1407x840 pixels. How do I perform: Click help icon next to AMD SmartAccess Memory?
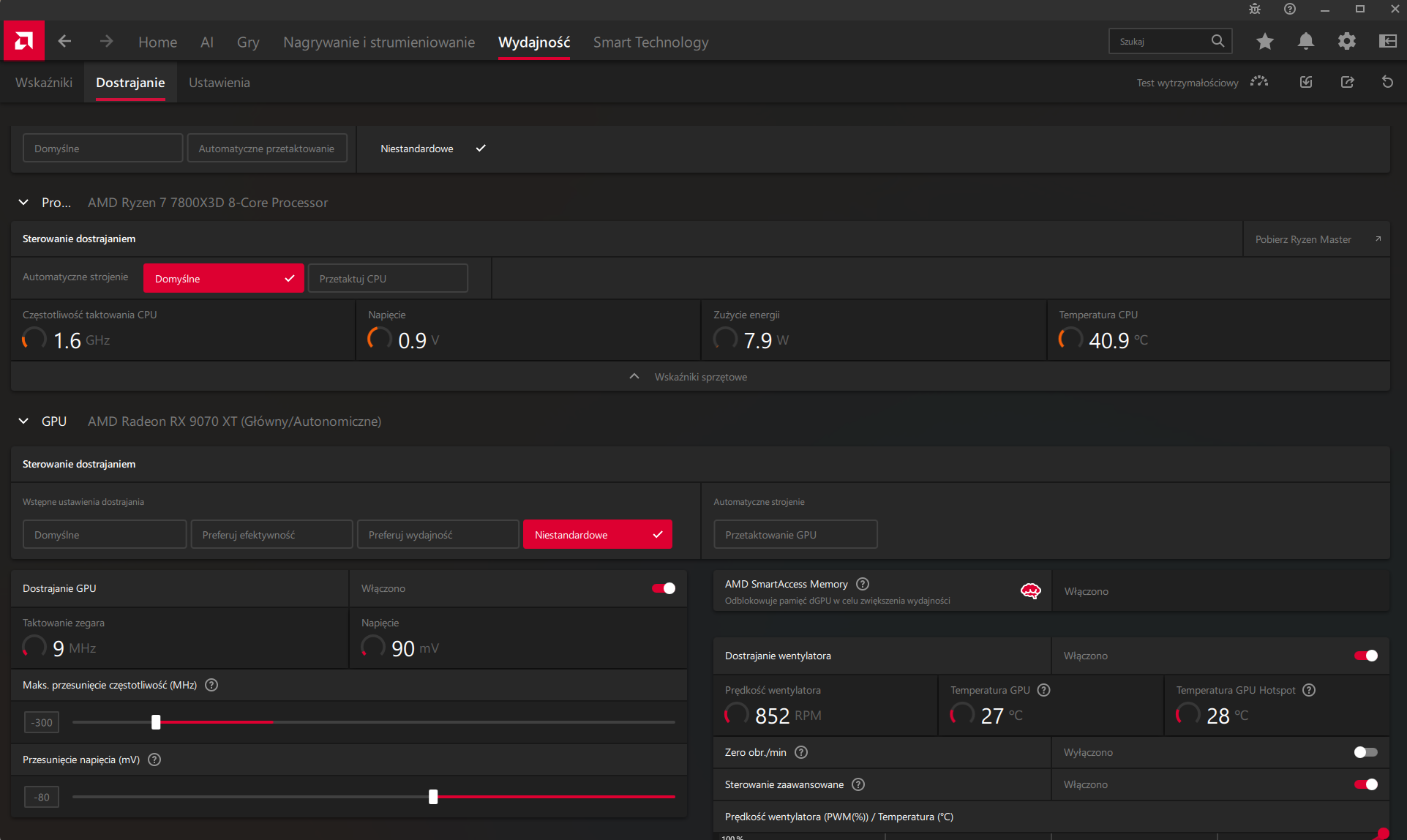click(863, 584)
